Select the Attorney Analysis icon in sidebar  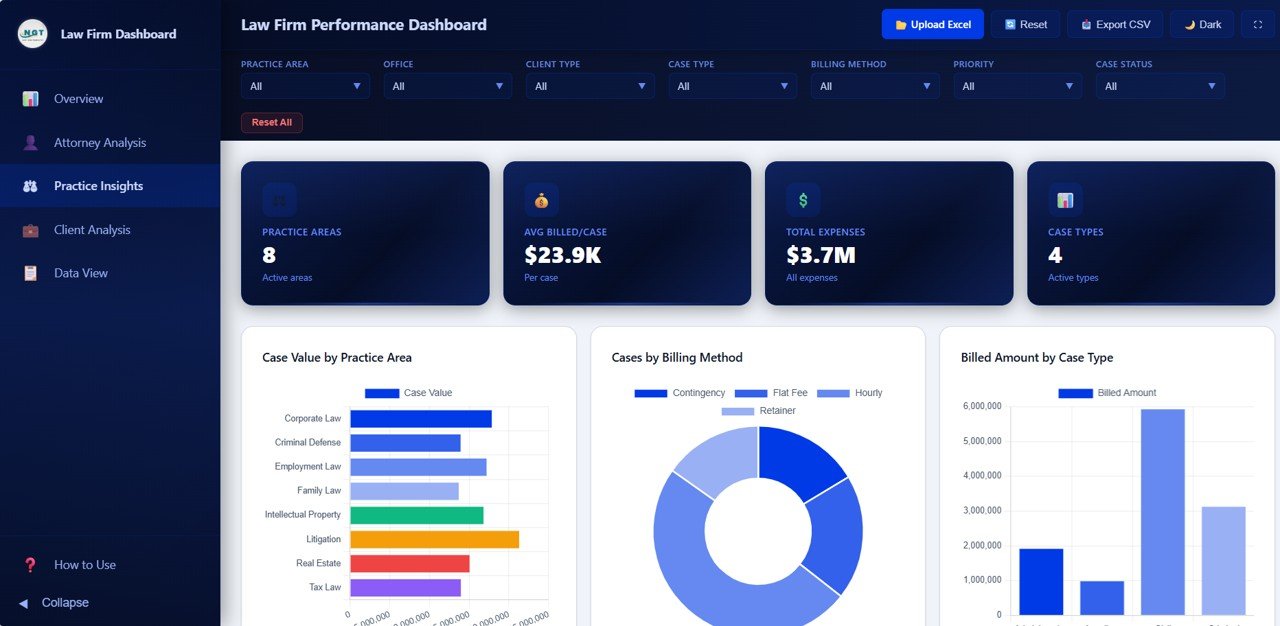(x=32, y=142)
